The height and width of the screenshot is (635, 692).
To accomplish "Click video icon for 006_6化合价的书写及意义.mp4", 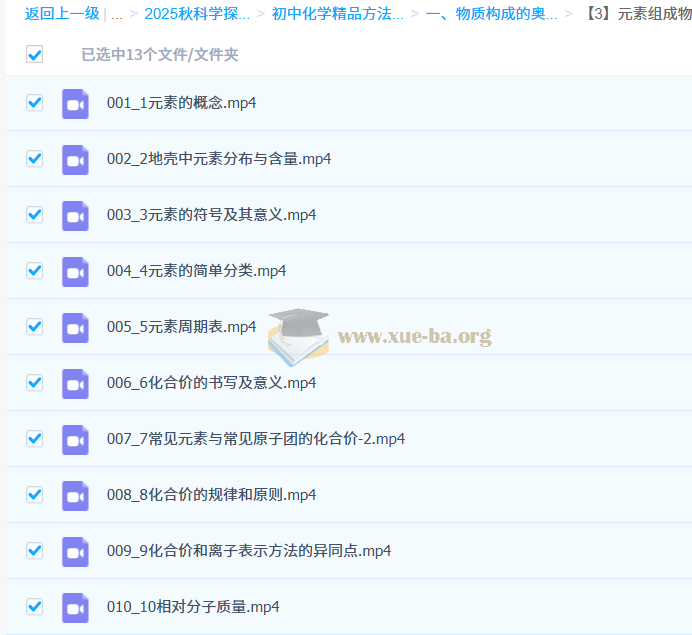I will pyautogui.click(x=75, y=383).
